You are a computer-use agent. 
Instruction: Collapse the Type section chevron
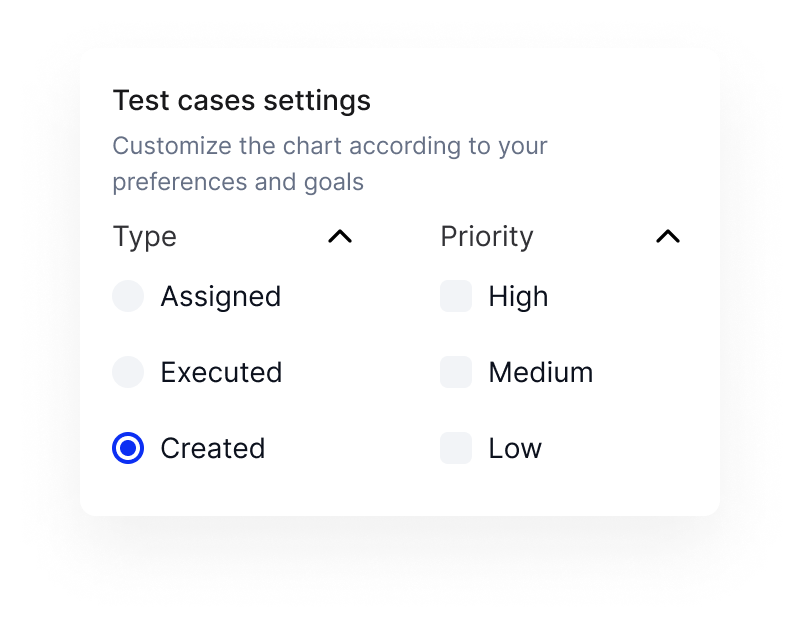[340, 237]
